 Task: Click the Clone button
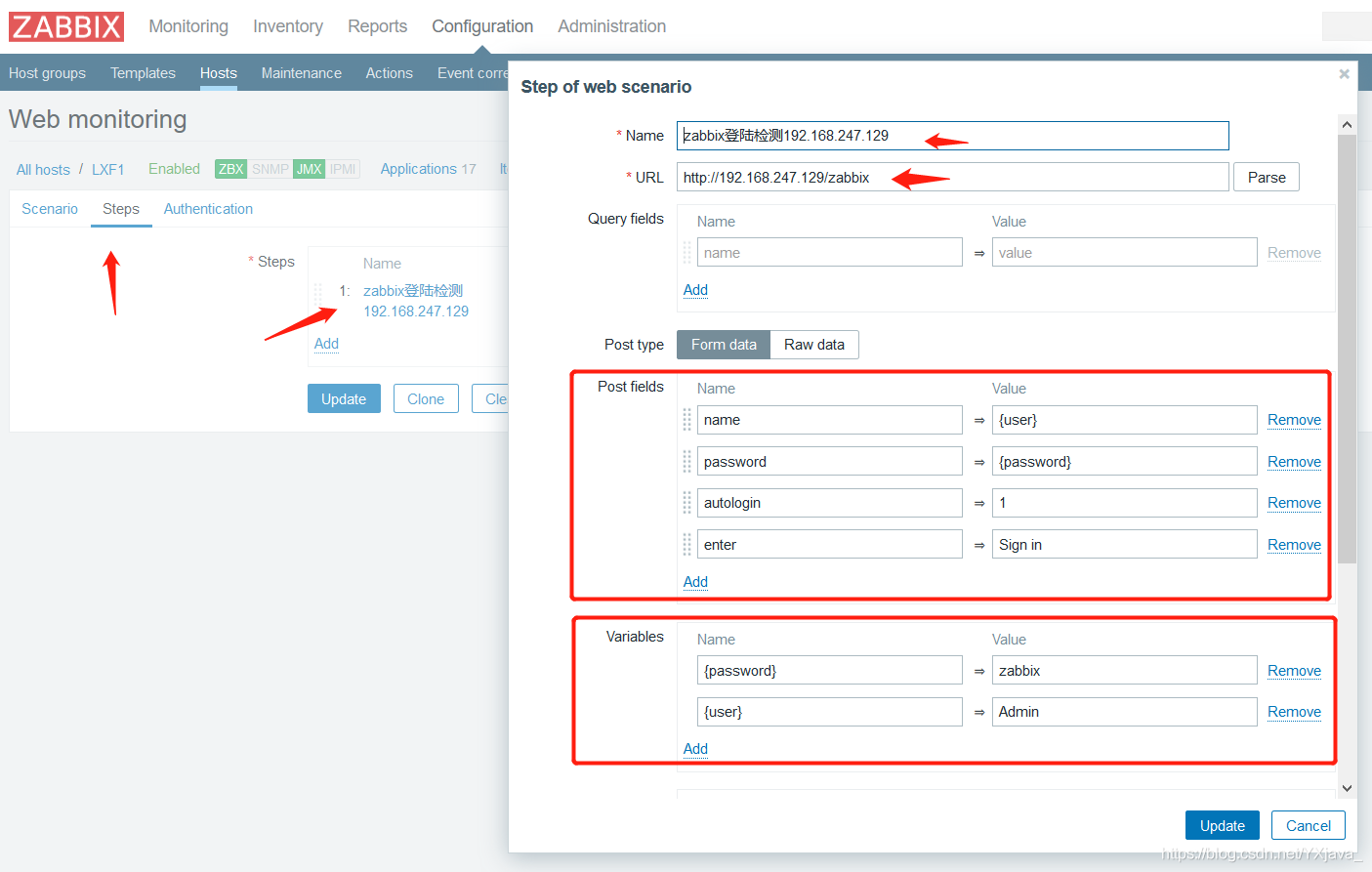[426, 398]
